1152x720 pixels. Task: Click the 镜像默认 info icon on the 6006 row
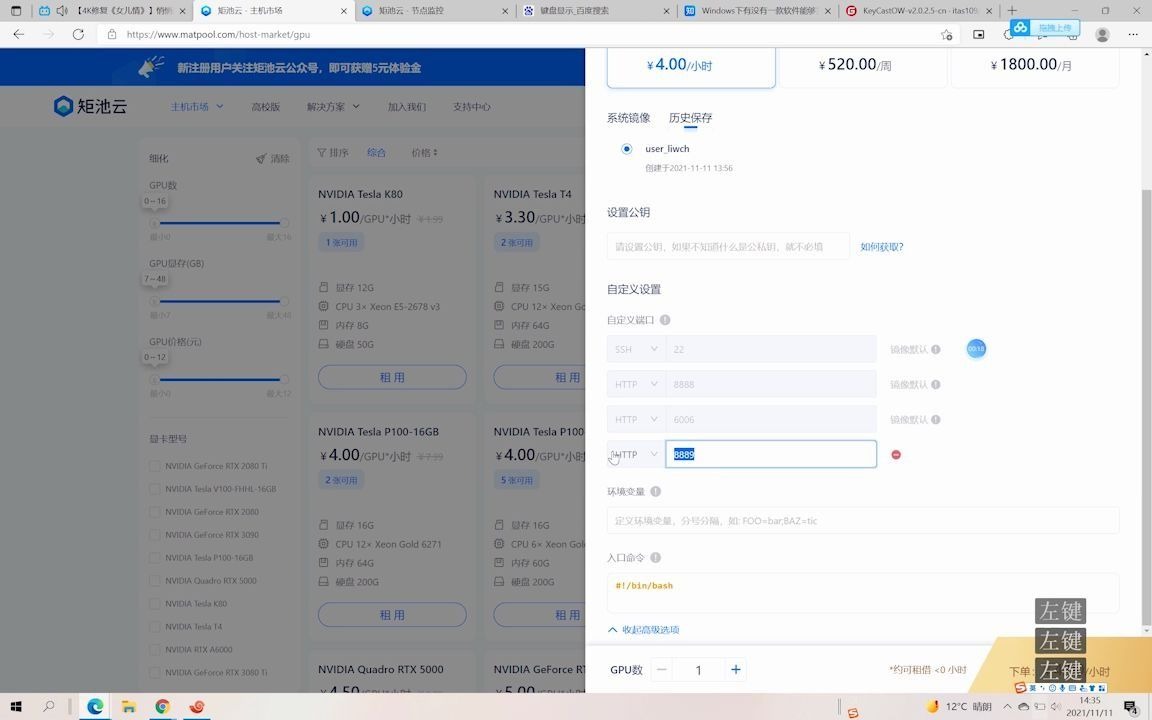[x=936, y=420]
